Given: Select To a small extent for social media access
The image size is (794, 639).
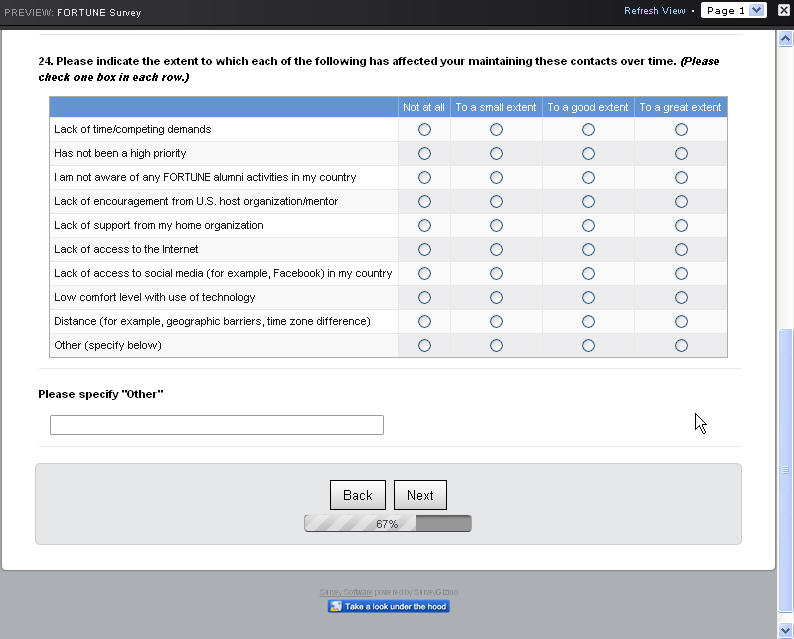Looking at the screenshot, I should point(496,274).
